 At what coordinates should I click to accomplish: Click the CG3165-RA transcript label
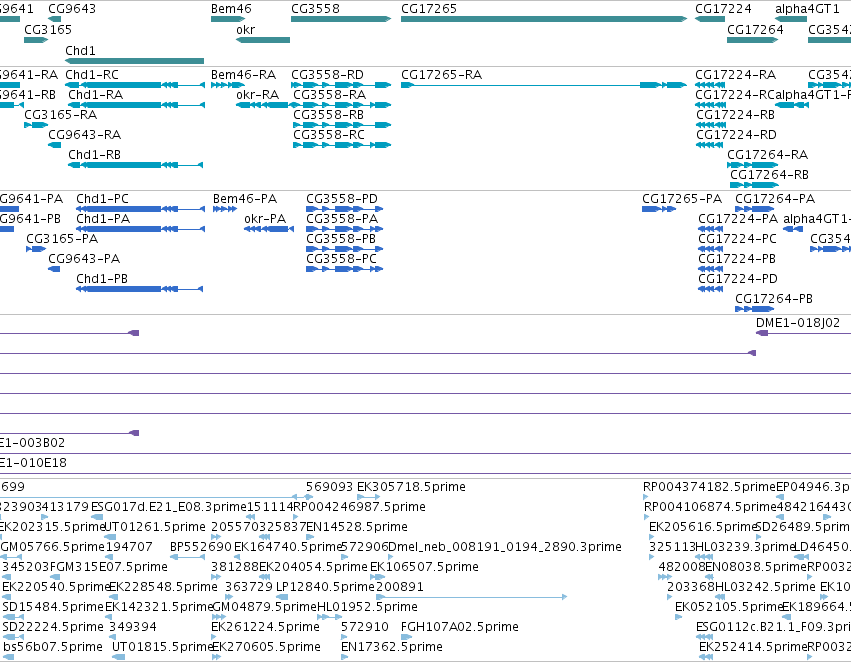pos(60,114)
